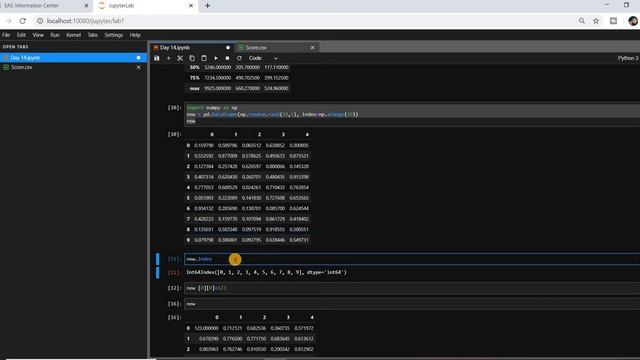Image resolution: width=640 pixels, height=360 pixels.
Task: Close Score.csv from the Open Tabs sidebar
Action: [x=138, y=67]
